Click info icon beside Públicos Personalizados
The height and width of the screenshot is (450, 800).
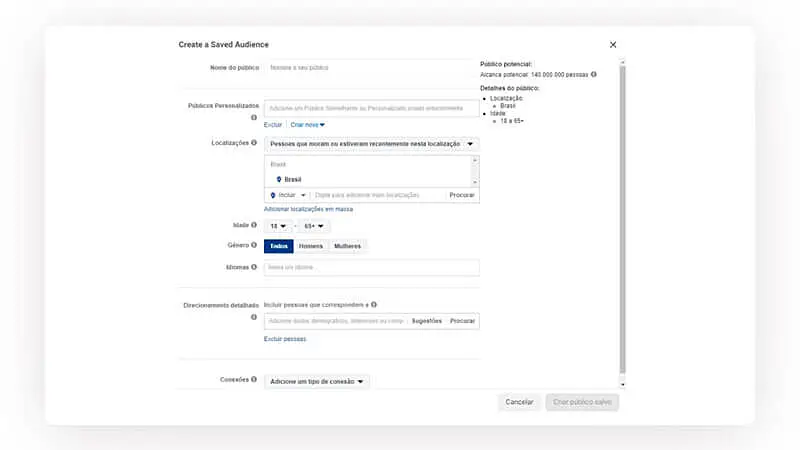pos(254,117)
